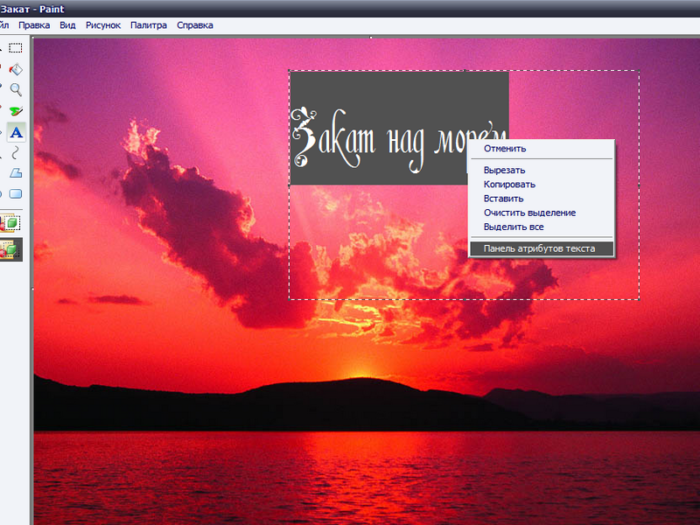Screen dimensions: 700x525
Task: Expand the Справка menu
Action: click(194, 24)
